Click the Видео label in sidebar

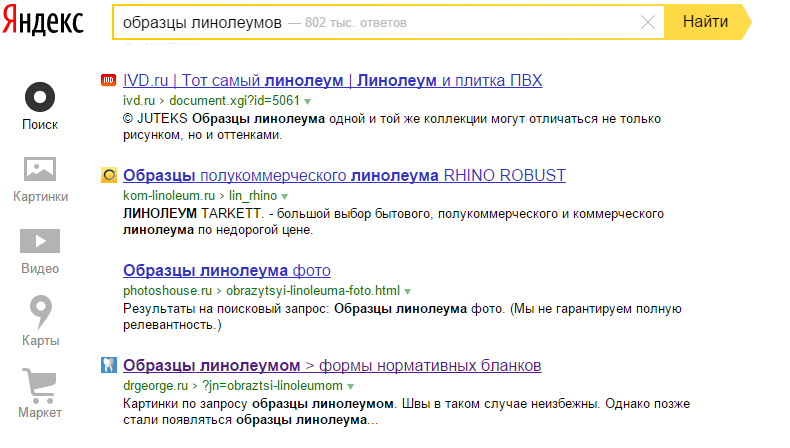click(40, 269)
